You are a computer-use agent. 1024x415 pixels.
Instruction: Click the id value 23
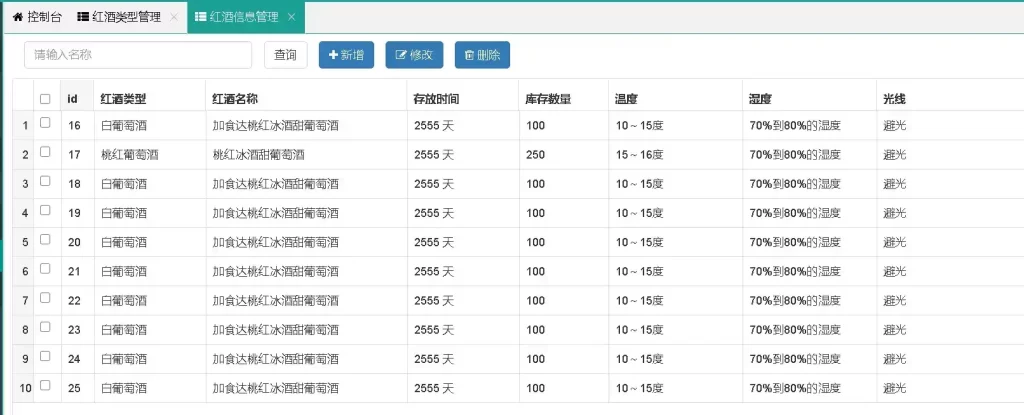pos(74,330)
